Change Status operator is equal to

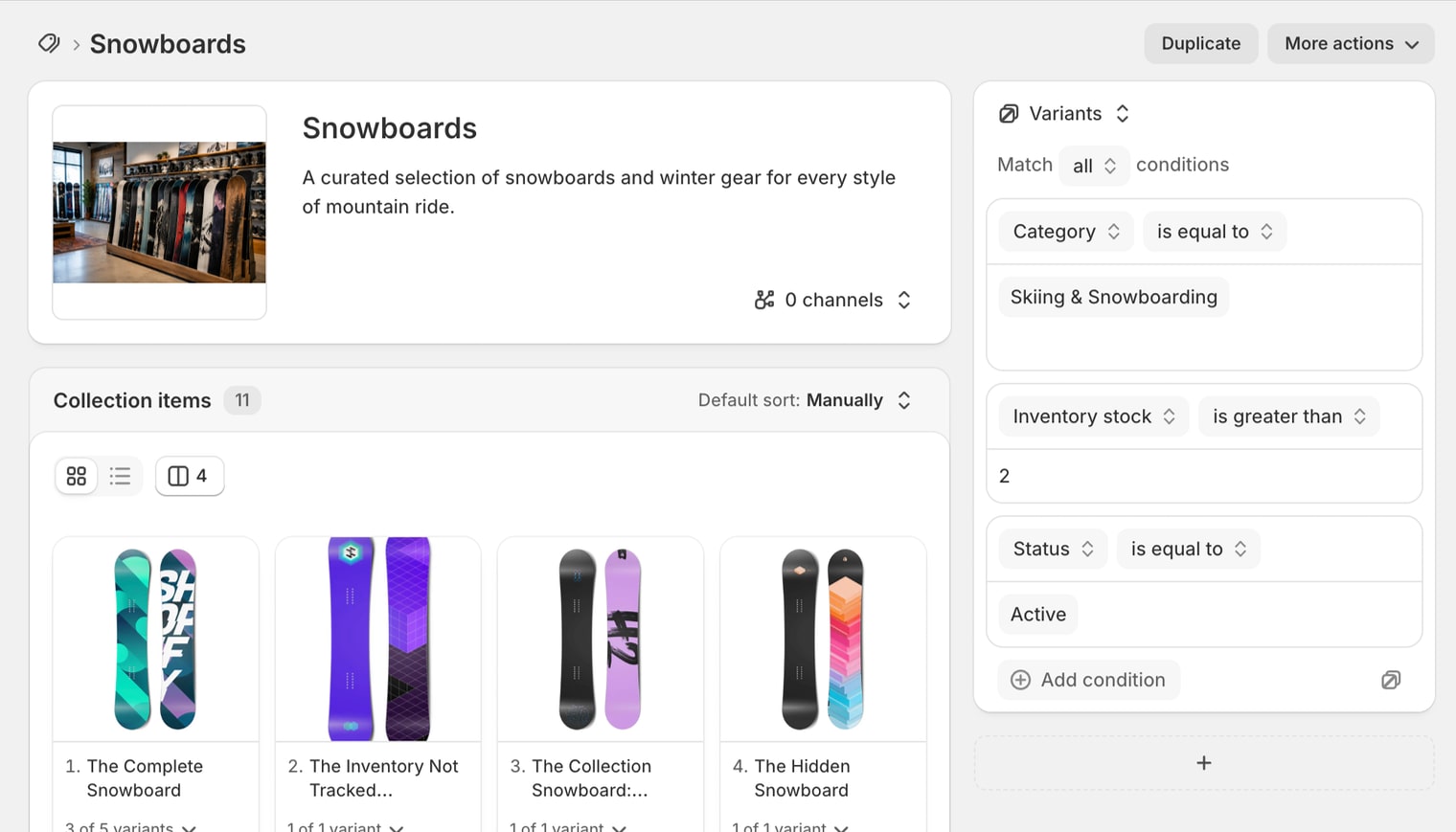click(1189, 549)
